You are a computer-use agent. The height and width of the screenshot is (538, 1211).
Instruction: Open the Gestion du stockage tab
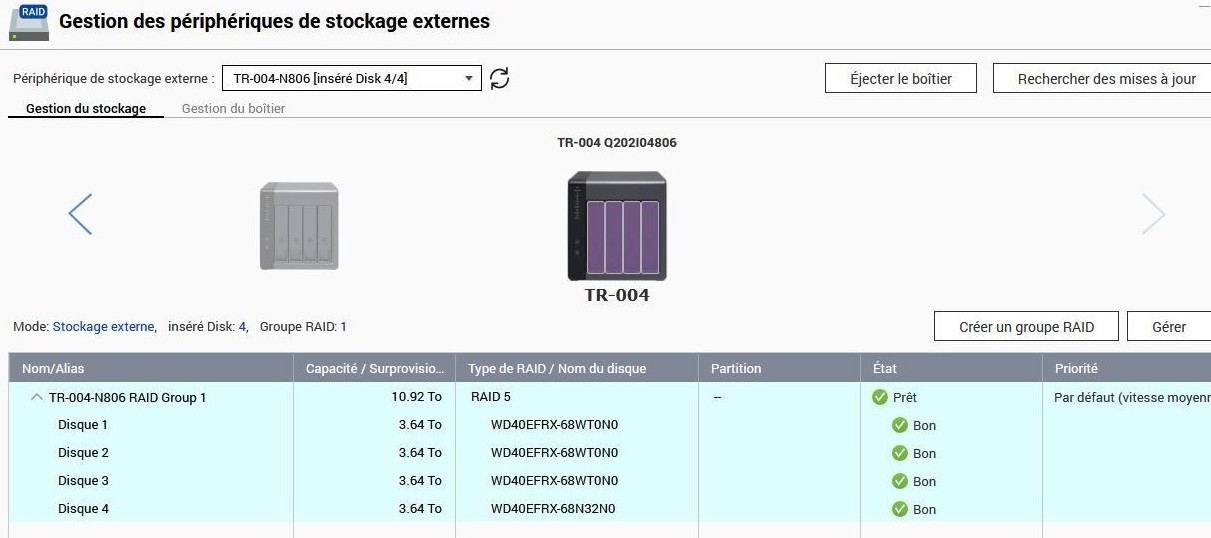coord(86,108)
